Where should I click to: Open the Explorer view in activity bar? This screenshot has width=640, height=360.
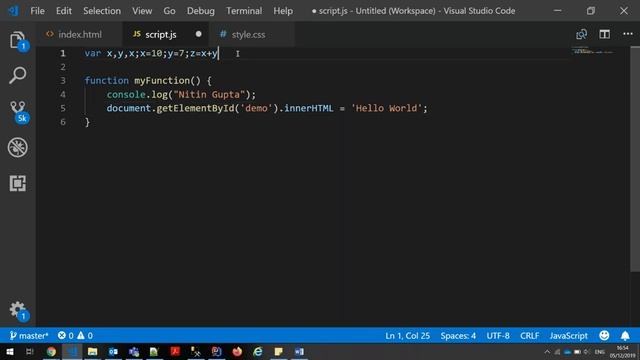(18, 40)
